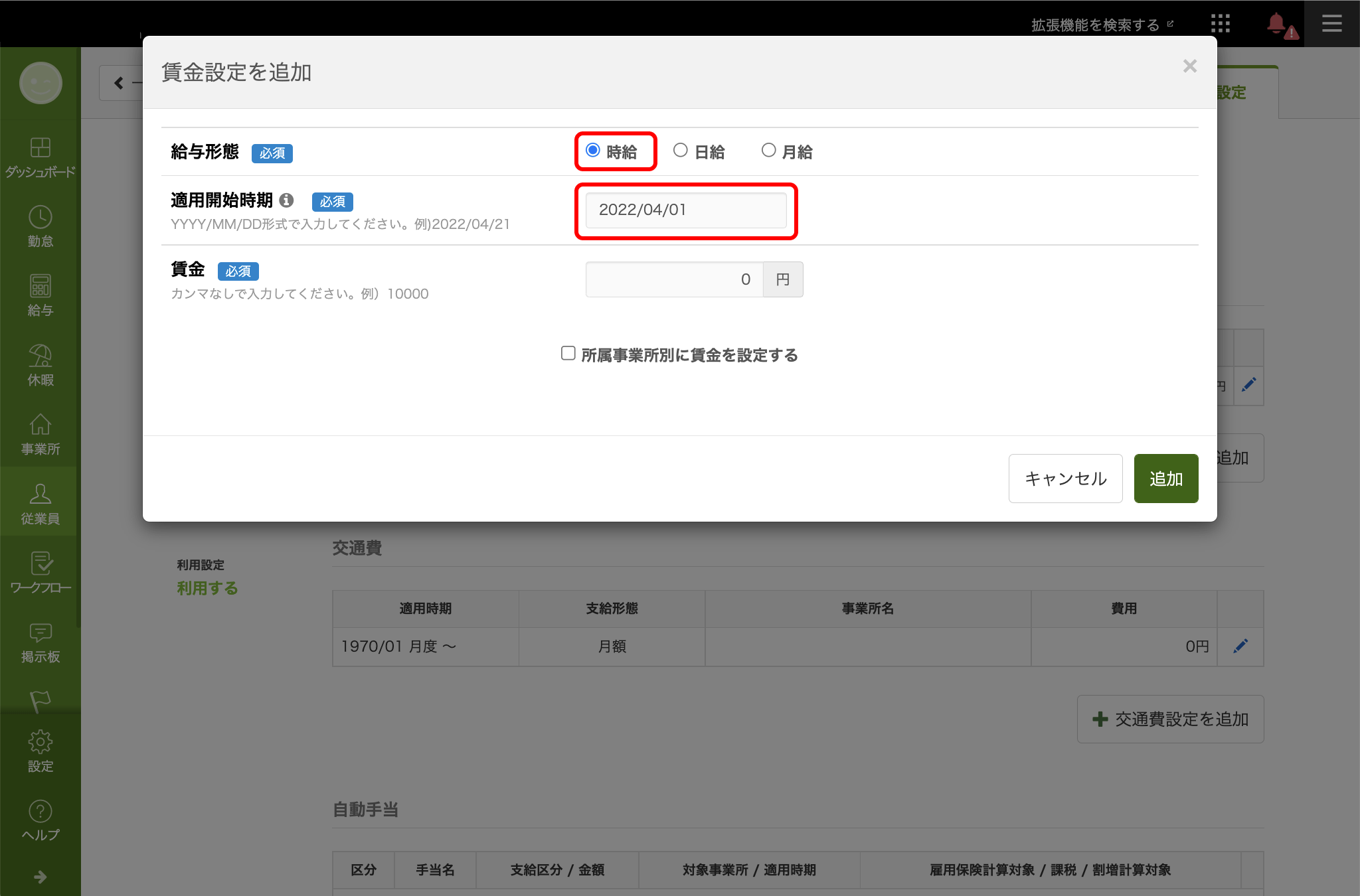Click the 支給区分 / 金額 column header

click(557, 870)
